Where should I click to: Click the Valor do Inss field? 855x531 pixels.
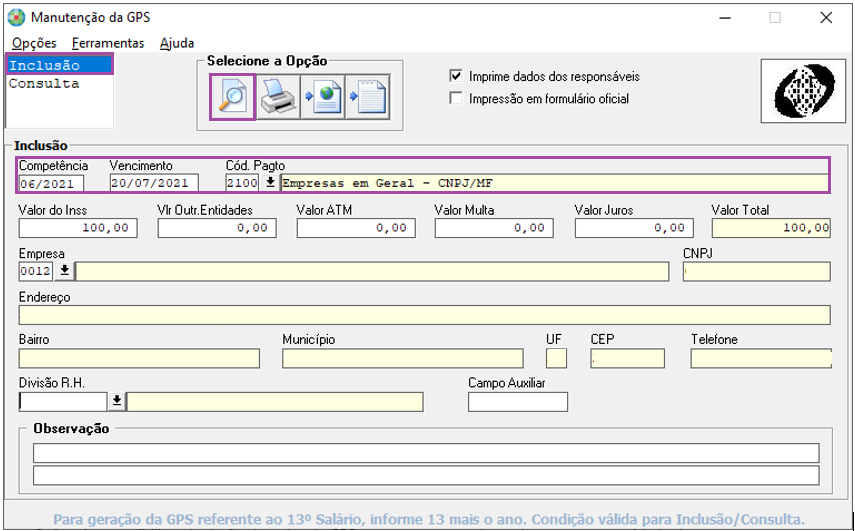78,228
